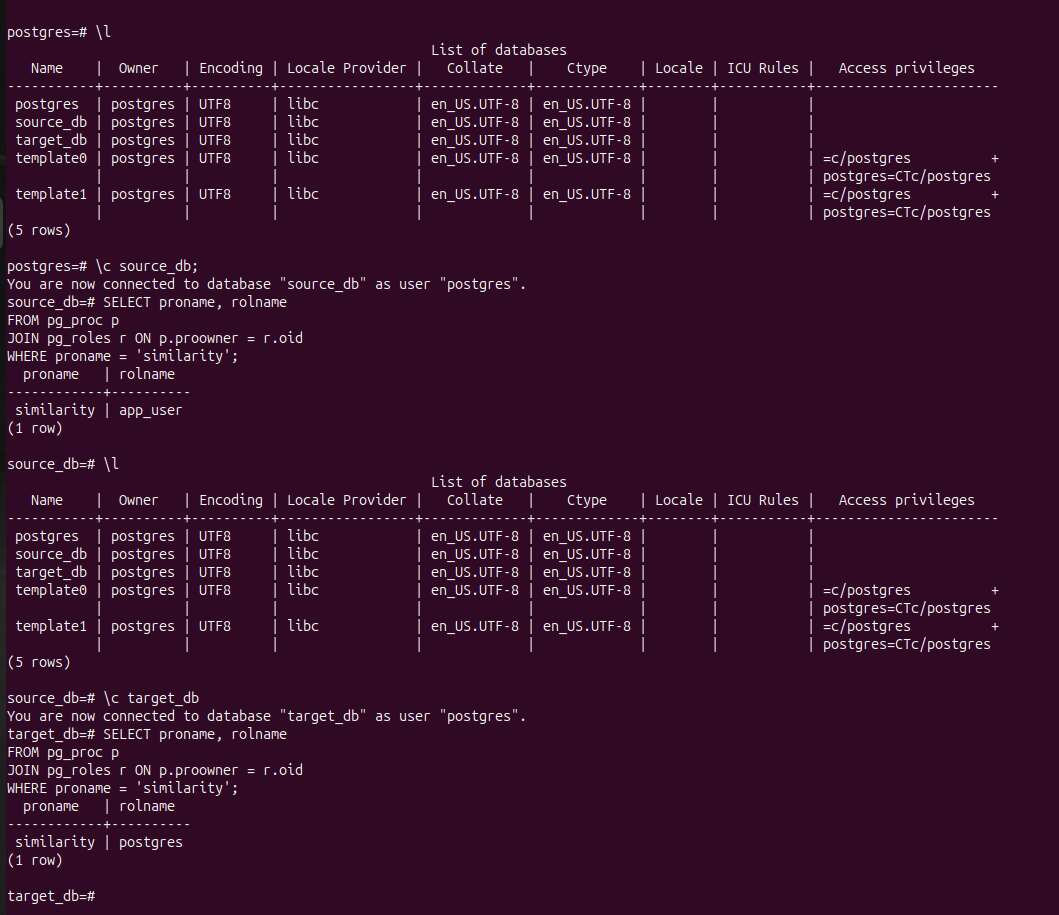The image size is (1059, 915).
Task: Click the postgres=# \l command line
Action: (59, 32)
